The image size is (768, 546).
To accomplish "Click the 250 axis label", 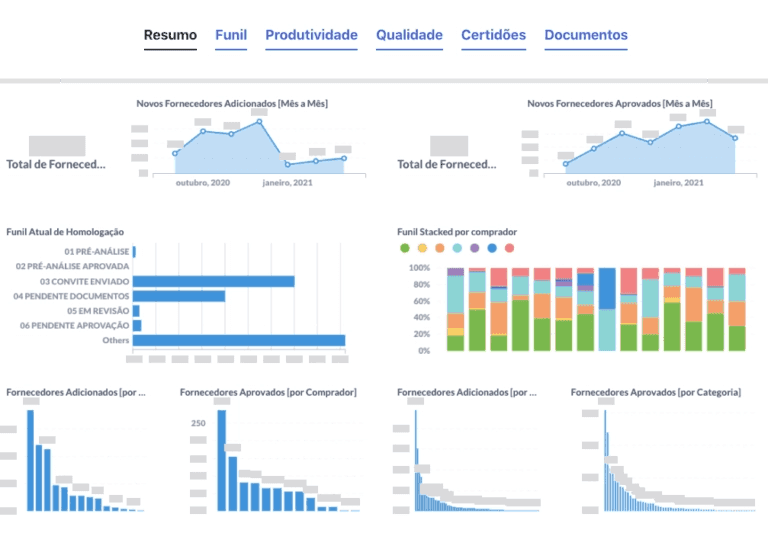I will 198,424.
